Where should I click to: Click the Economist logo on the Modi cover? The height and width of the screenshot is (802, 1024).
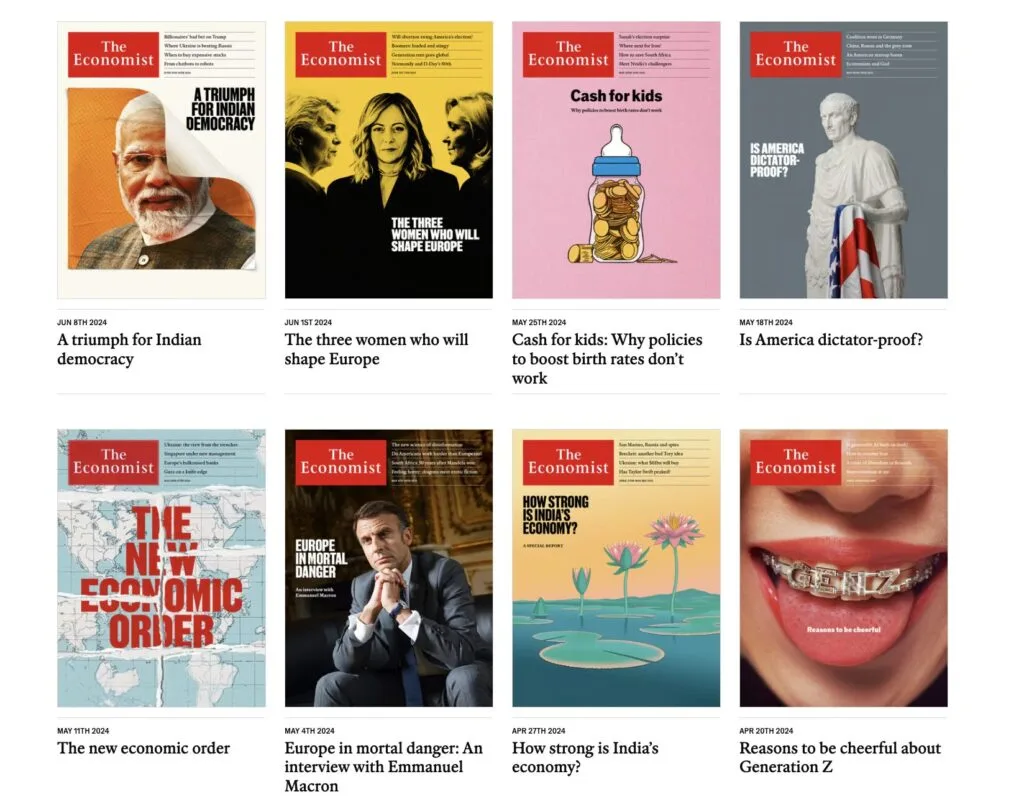(114, 54)
